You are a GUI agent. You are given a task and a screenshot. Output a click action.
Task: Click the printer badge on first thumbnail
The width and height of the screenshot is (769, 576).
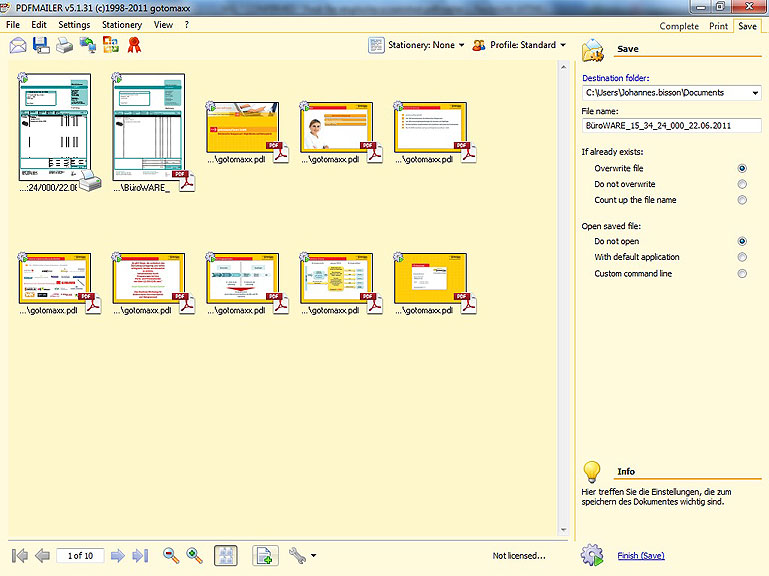[91, 181]
